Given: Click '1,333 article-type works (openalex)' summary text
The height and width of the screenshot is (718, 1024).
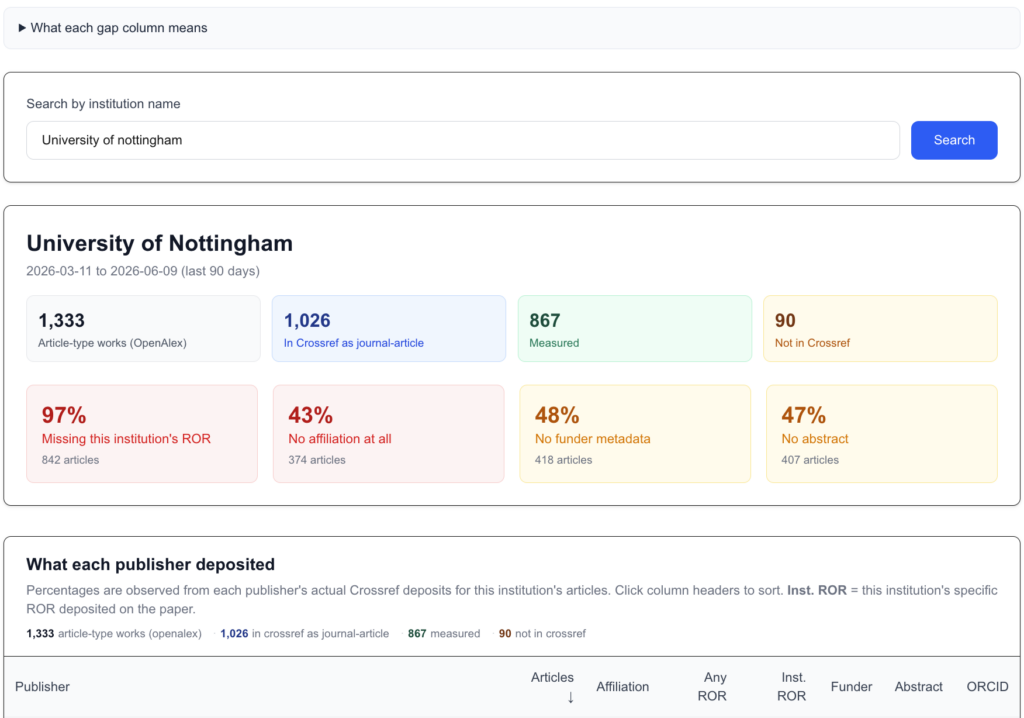Looking at the screenshot, I should tap(114, 634).
